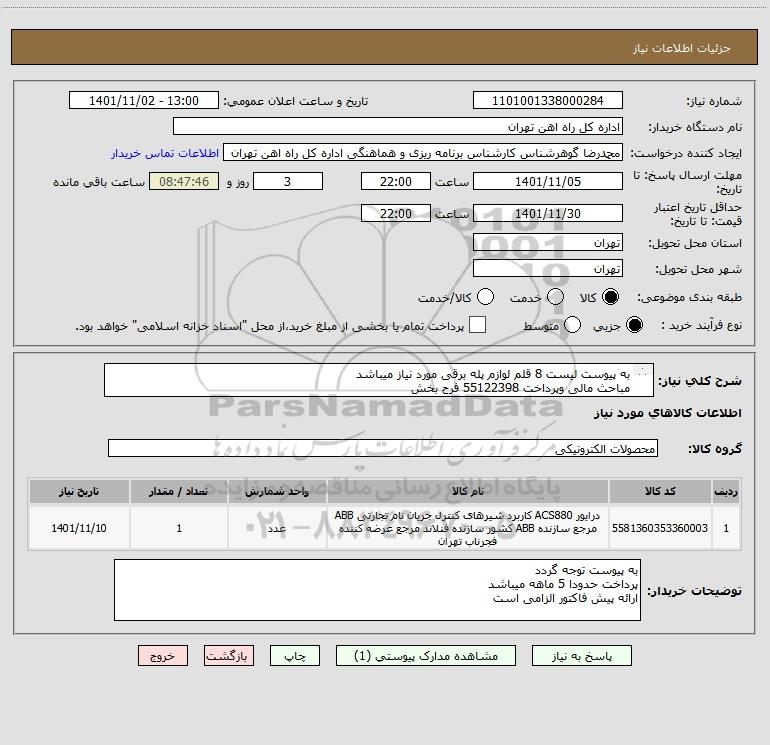The height and width of the screenshot is (745, 770).
Task: Click the توضیحات خریدار notes box
Action: [377, 590]
